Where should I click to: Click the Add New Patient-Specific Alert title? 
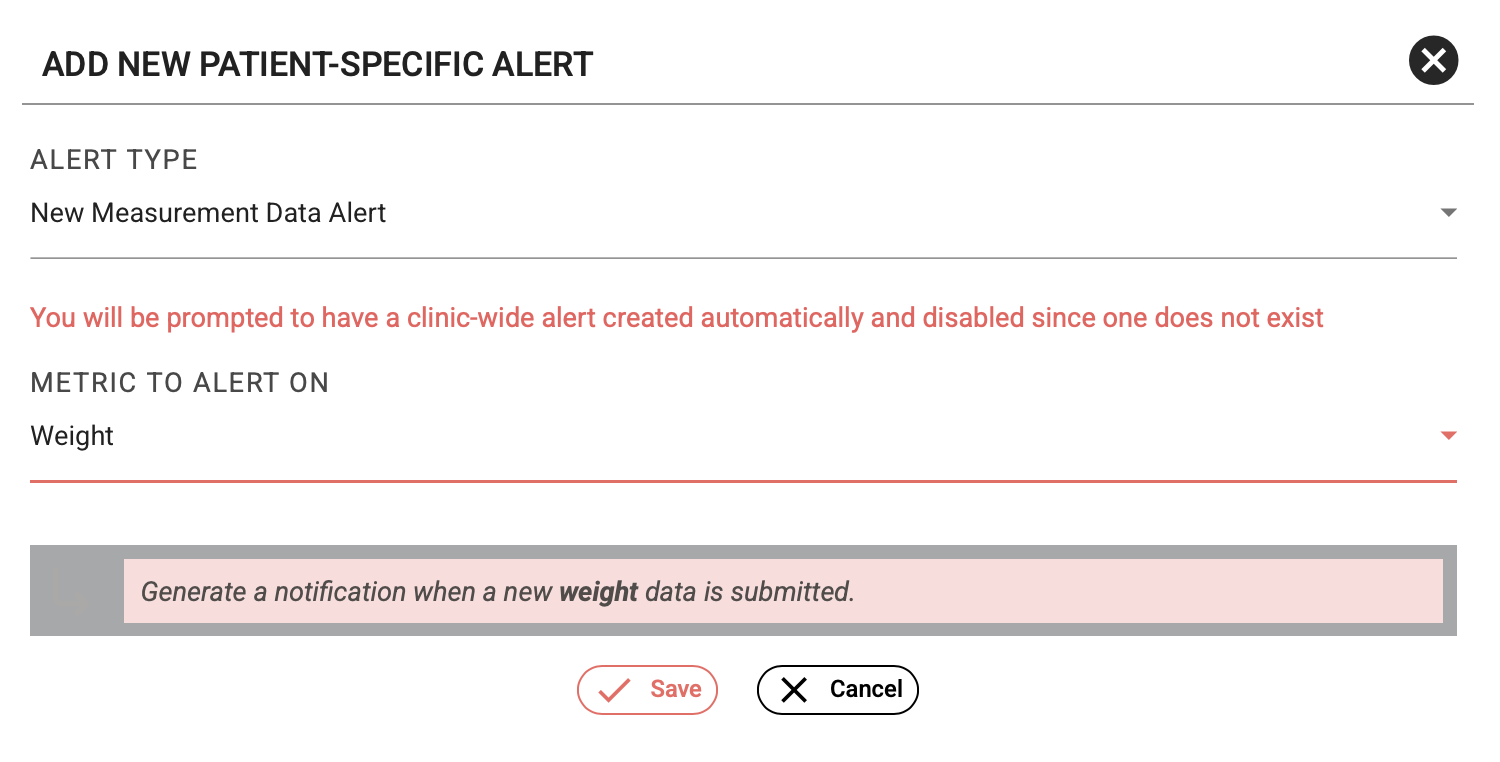(317, 65)
